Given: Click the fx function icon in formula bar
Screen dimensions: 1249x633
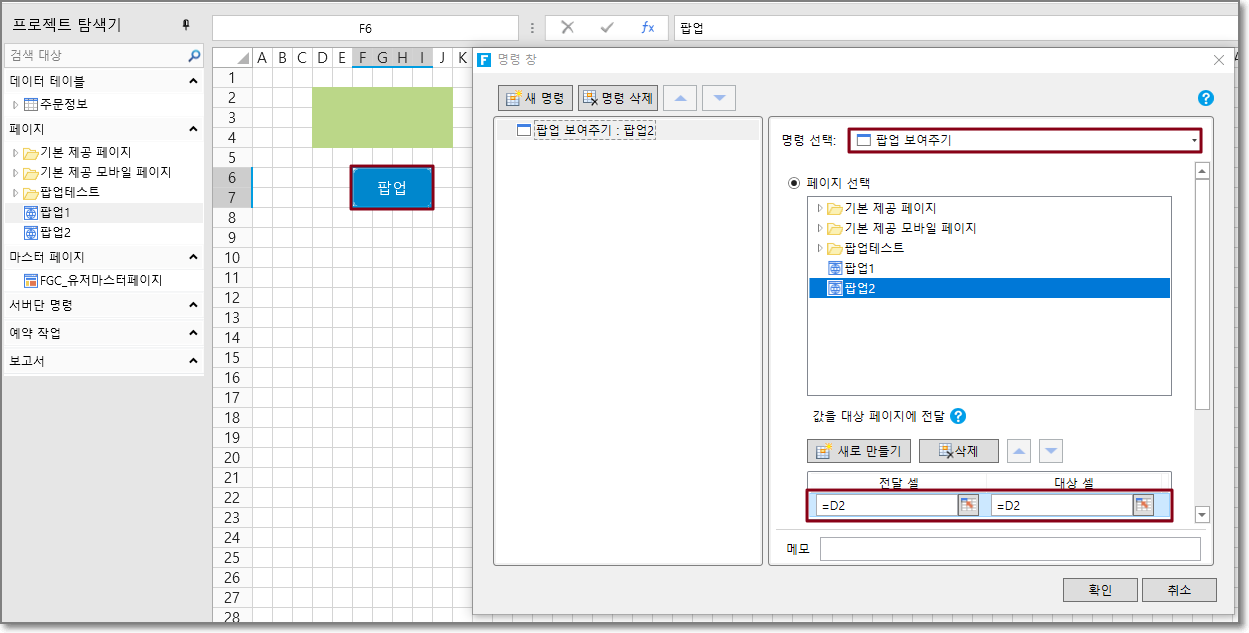Looking at the screenshot, I should pyautogui.click(x=647, y=28).
